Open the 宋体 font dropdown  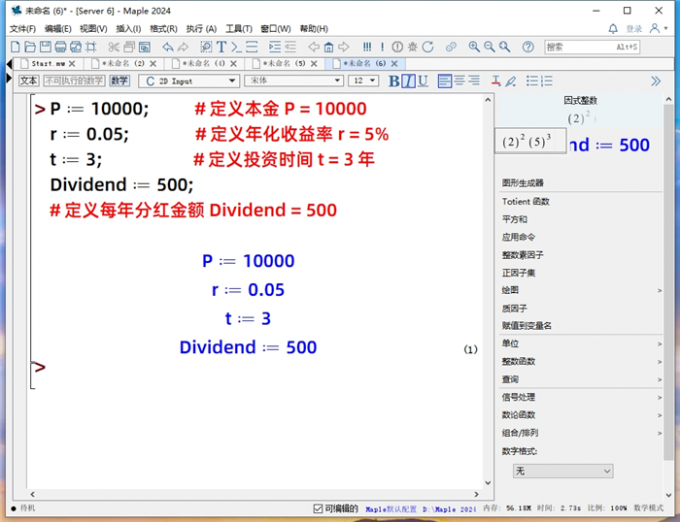click(292, 81)
